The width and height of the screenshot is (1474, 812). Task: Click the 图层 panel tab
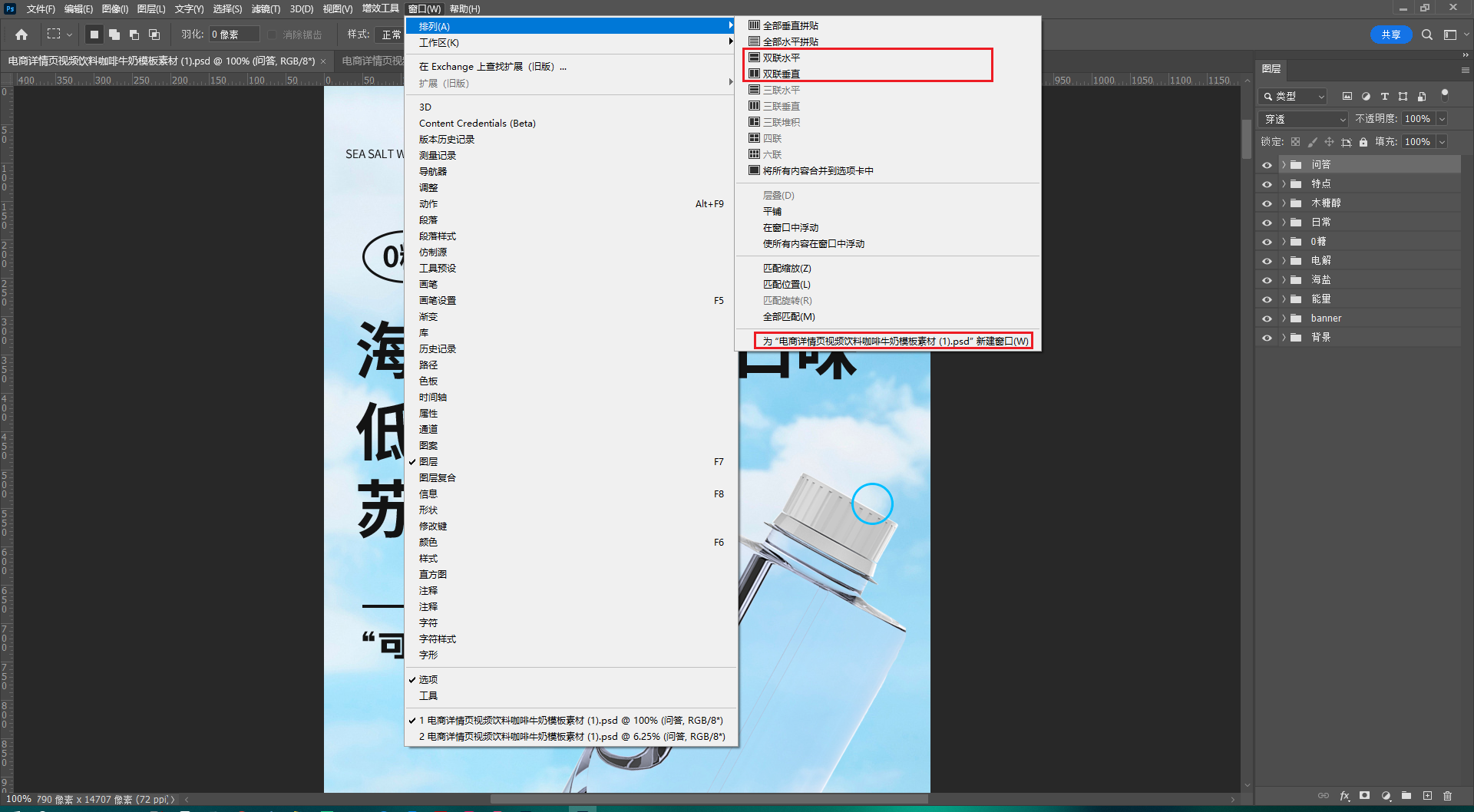click(1271, 69)
